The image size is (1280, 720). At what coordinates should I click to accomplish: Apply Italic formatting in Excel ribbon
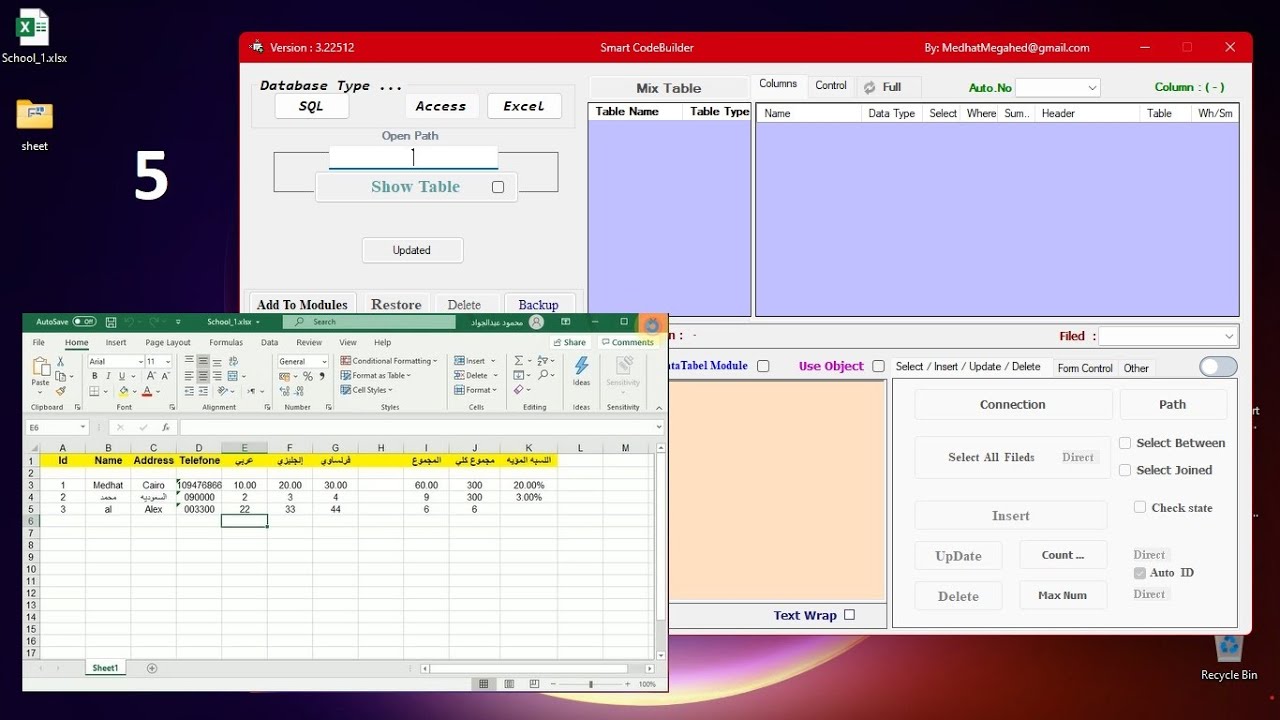108,376
